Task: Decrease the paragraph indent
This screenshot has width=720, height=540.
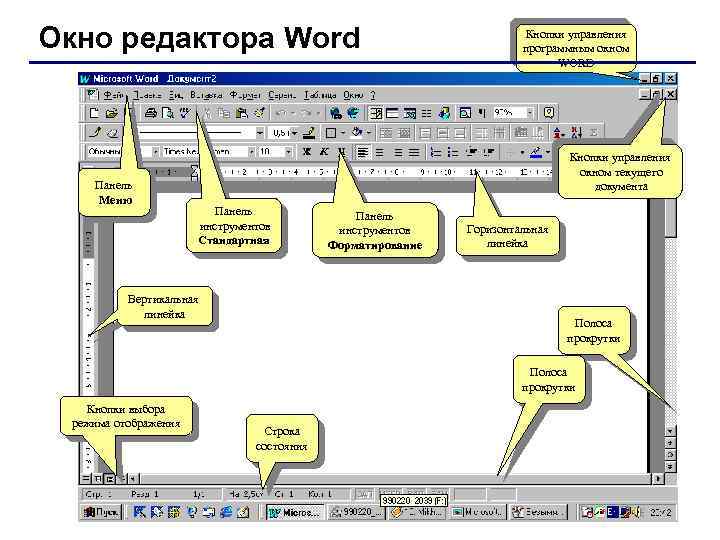Action: pyautogui.click(x=471, y=152)
